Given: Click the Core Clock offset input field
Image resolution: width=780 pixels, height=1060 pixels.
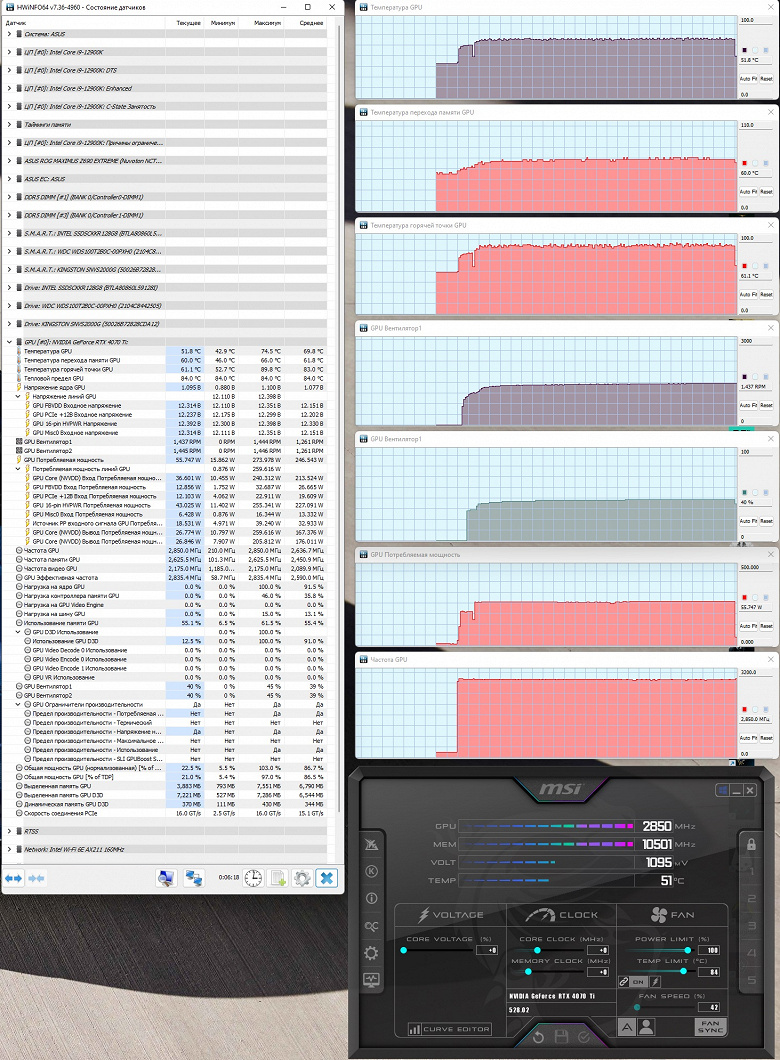Looking at the screenshot, I should (598, 950).
